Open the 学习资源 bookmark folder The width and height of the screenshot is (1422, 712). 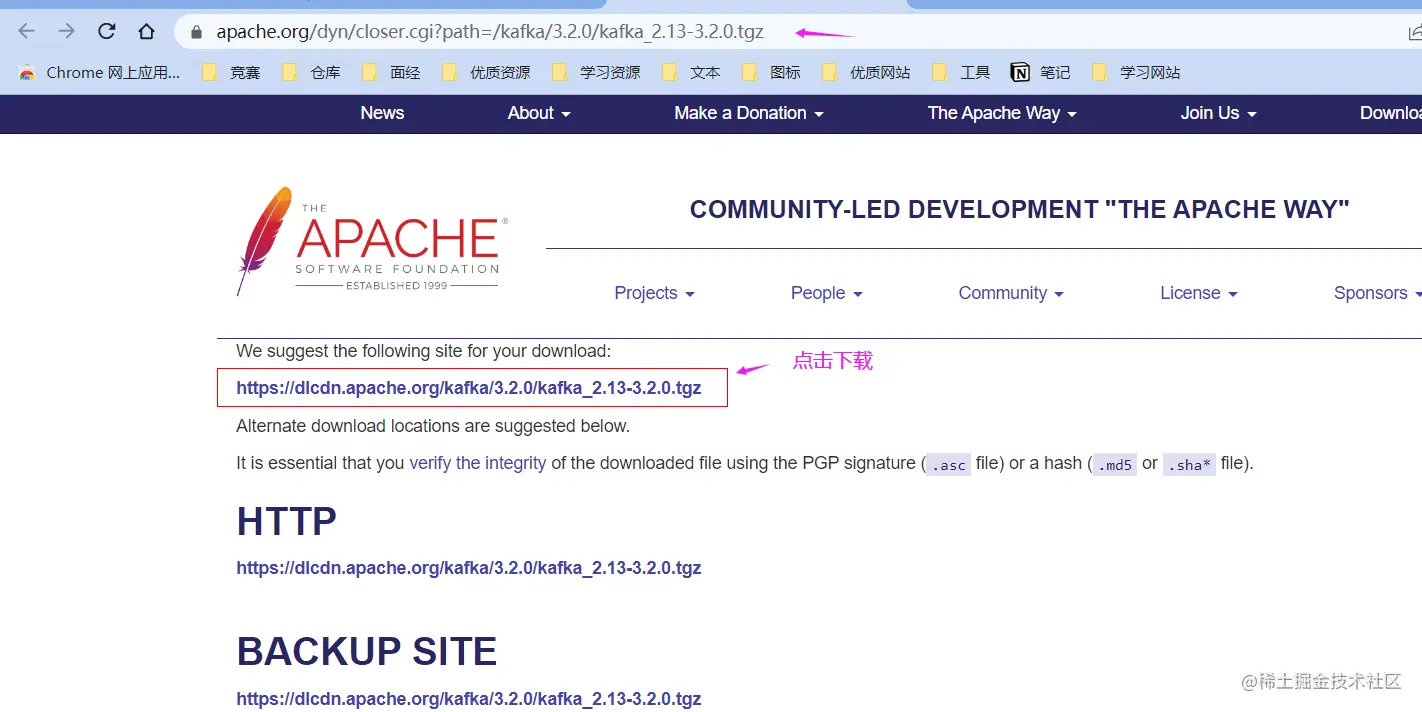[596, 72]
